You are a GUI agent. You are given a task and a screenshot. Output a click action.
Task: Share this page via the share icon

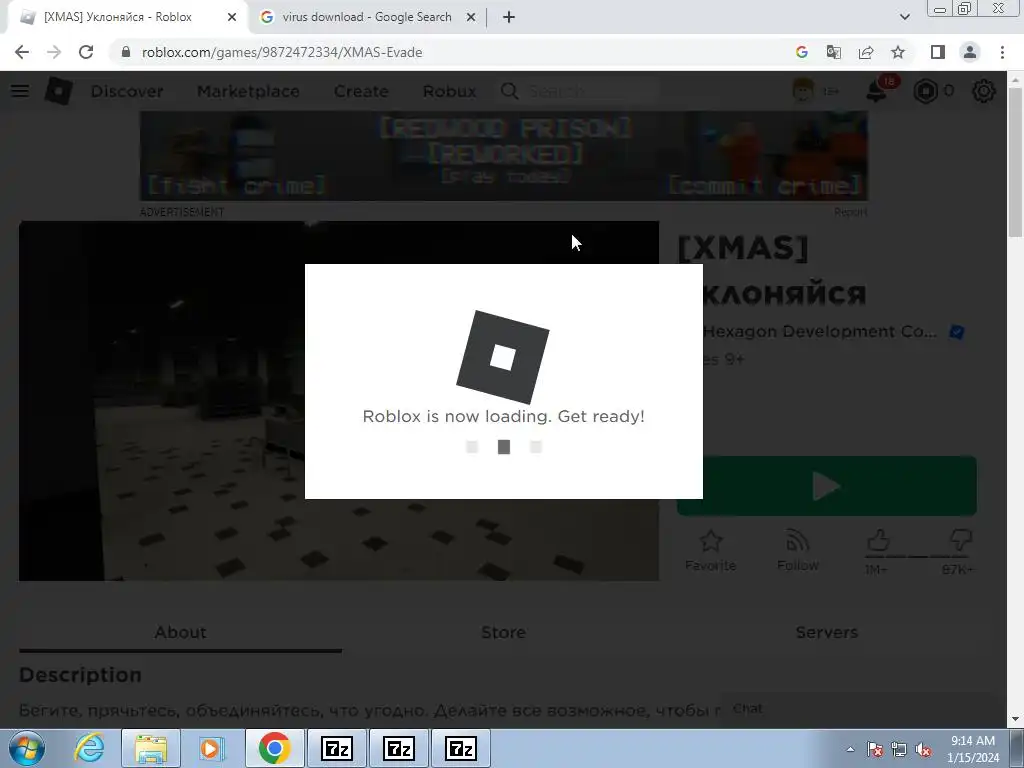[x=866, y=52]
